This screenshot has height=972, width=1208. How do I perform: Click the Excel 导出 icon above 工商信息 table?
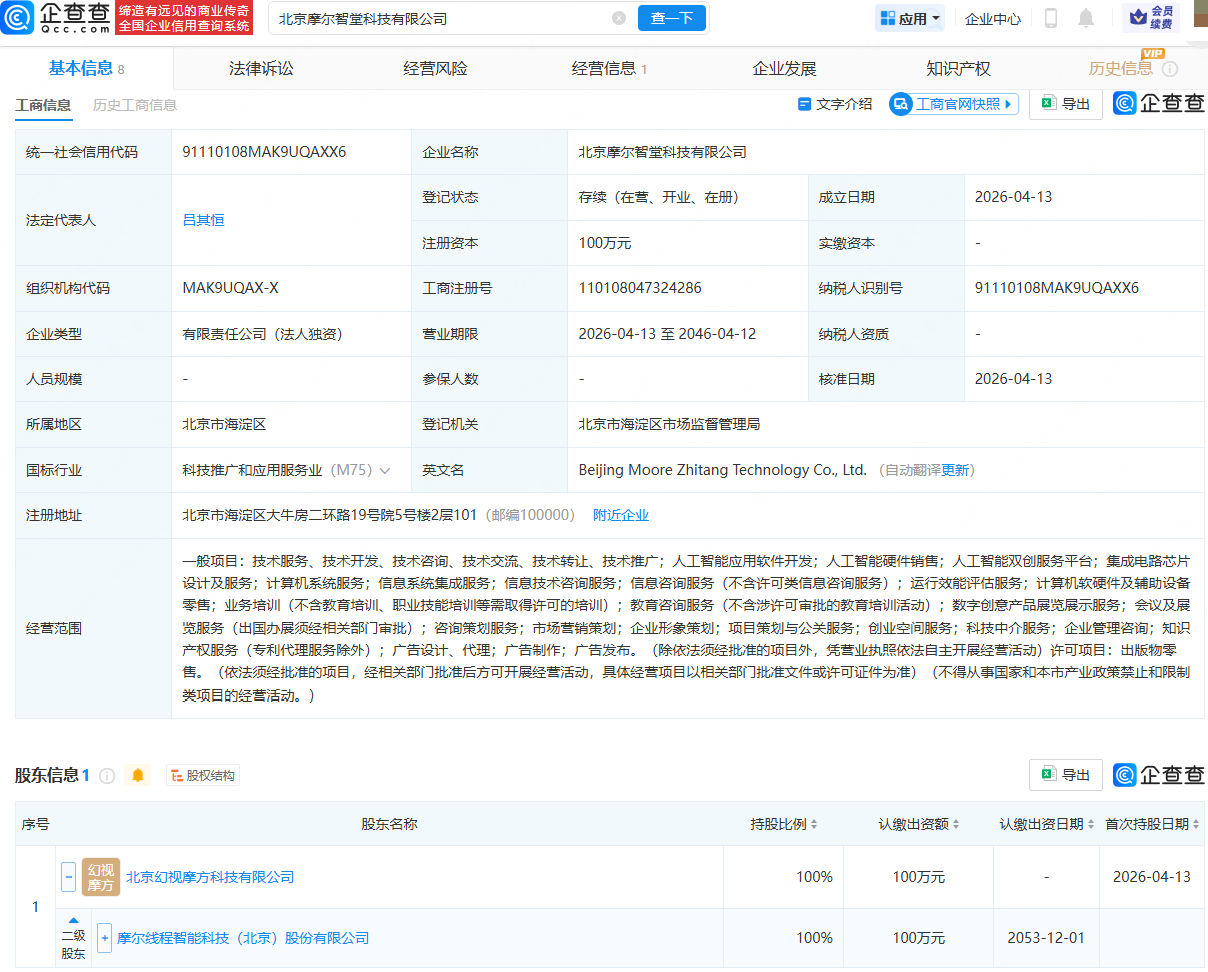(x=1065, y=103)
